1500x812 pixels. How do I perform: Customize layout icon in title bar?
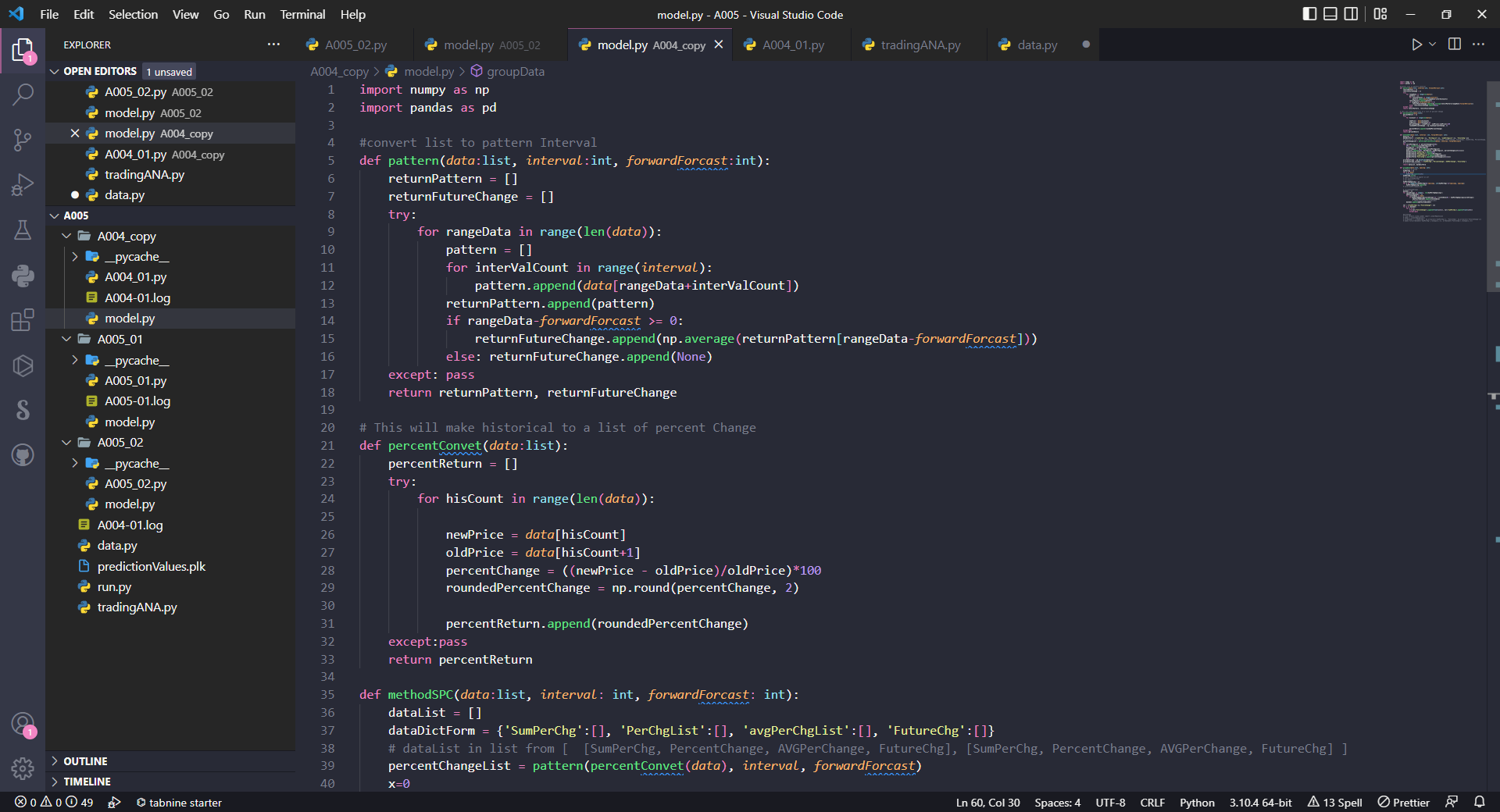point(1380,14)
